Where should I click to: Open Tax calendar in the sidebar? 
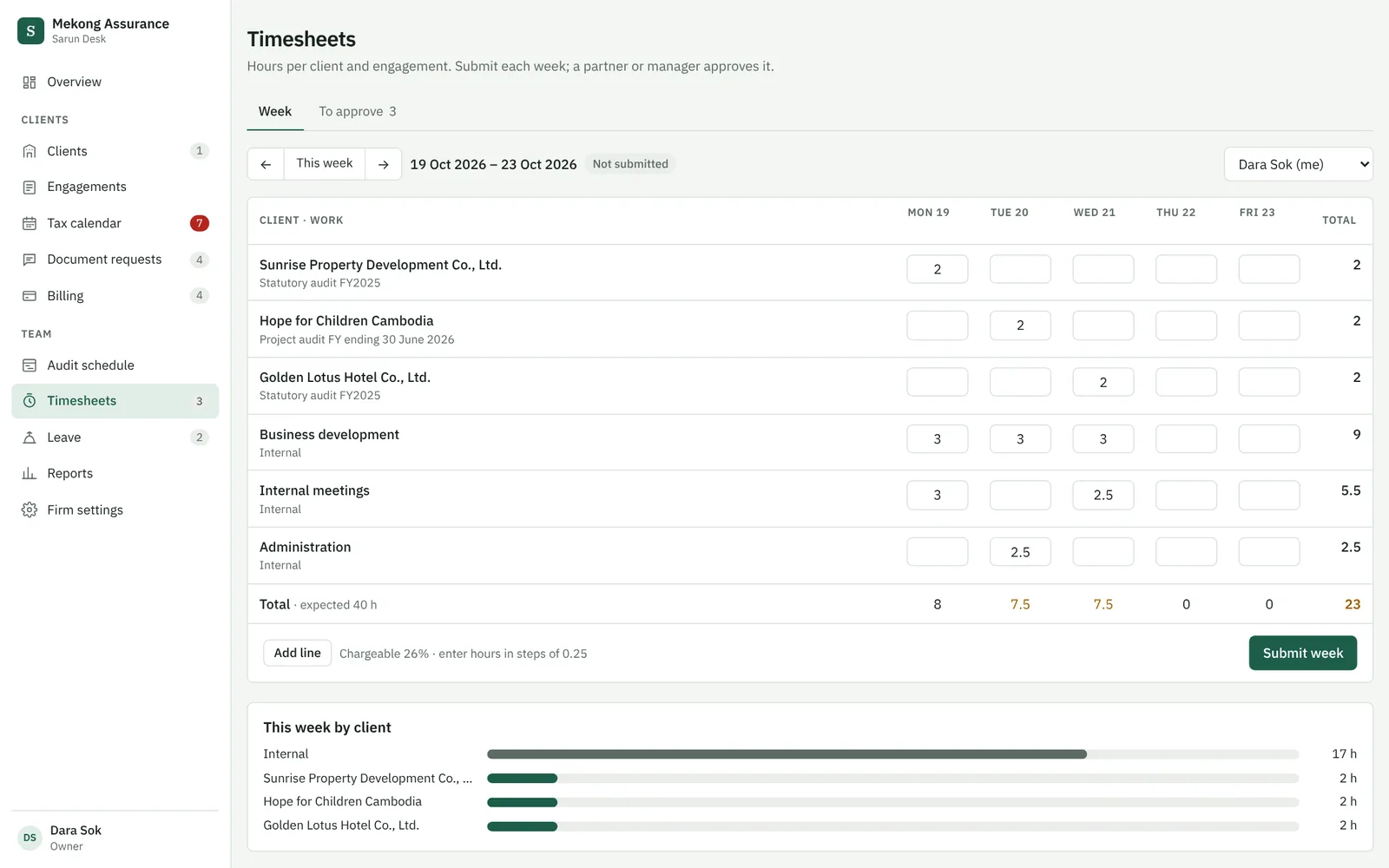coord(115,223)
